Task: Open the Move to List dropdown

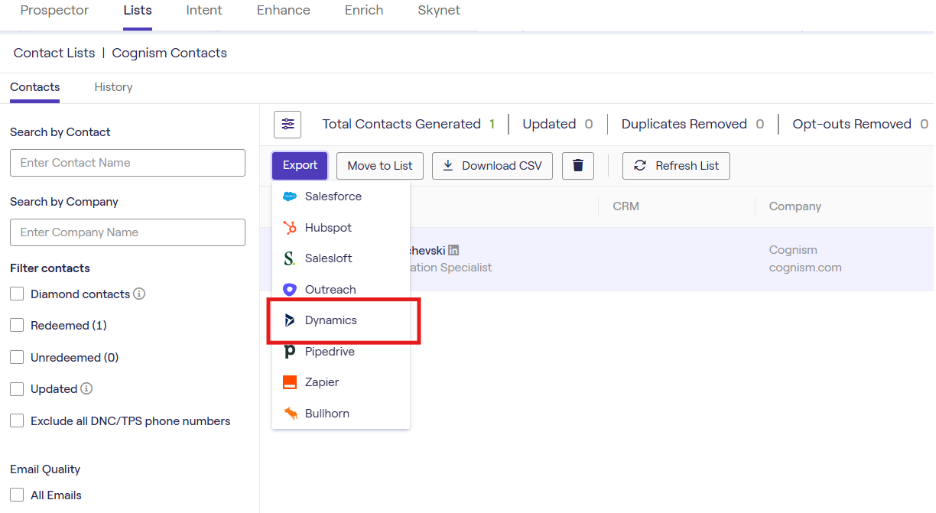Action: click(x=380, y=166)
